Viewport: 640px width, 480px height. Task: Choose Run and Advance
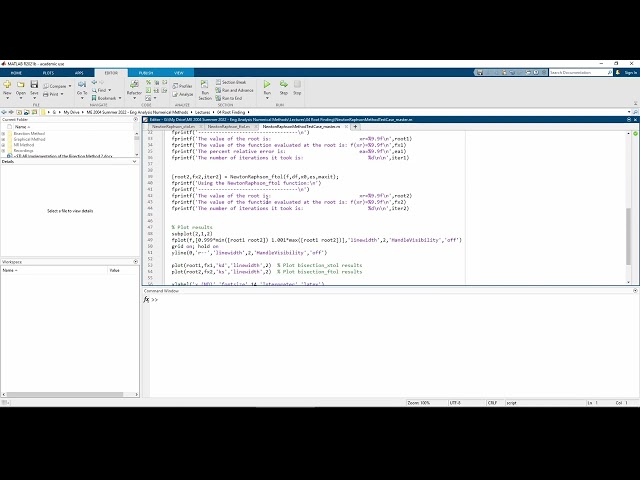[x=235, y=90]
